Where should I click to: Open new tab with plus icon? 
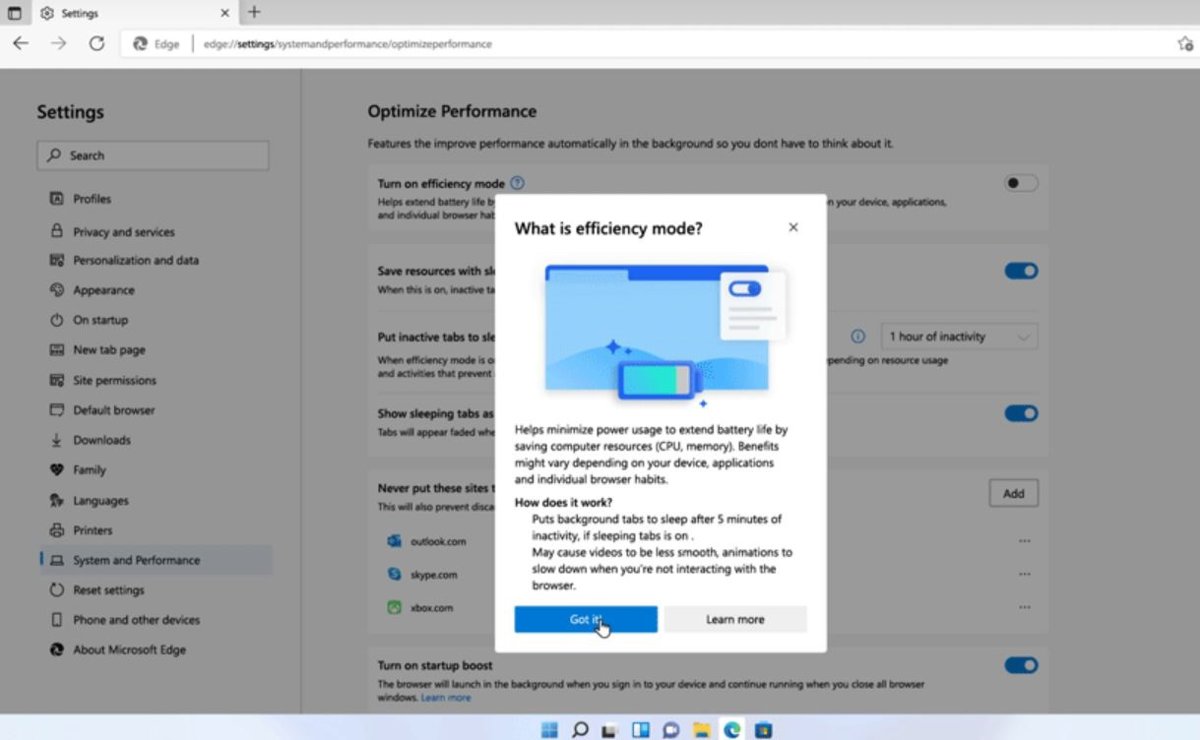point(254,13)
